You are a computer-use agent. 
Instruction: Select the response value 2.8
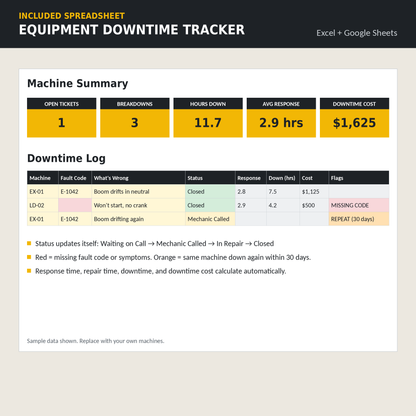click(251, 192)
